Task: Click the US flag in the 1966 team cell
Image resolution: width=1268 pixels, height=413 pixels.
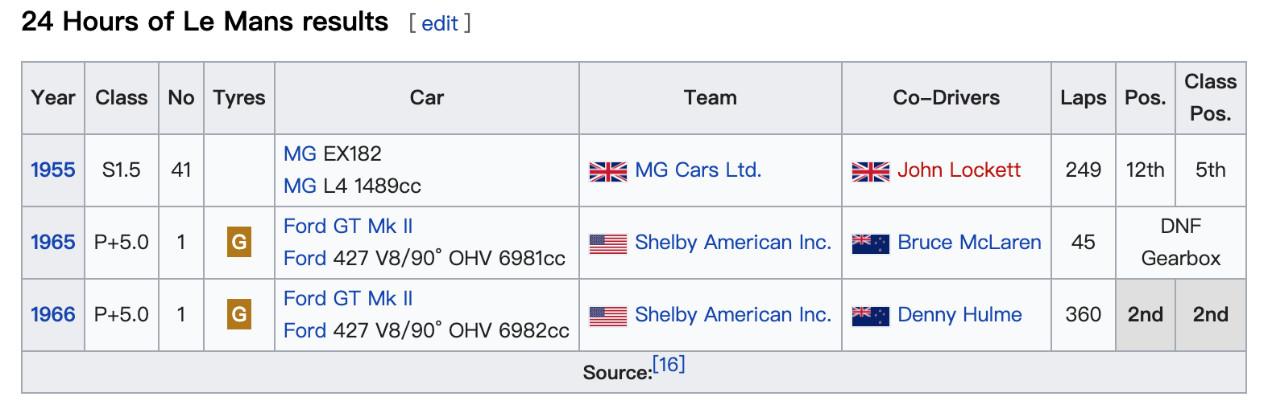Action: pyautogui.click(x=608, y=316)
